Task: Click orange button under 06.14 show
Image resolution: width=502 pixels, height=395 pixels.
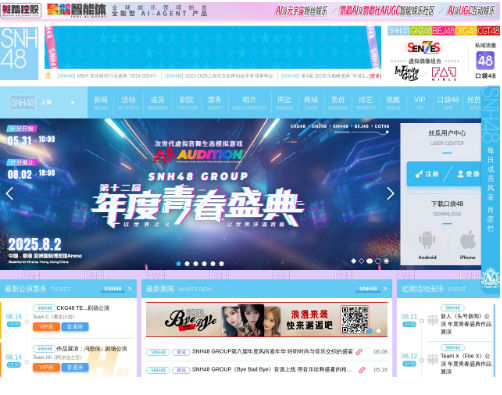Action: (x=46, y=367)
